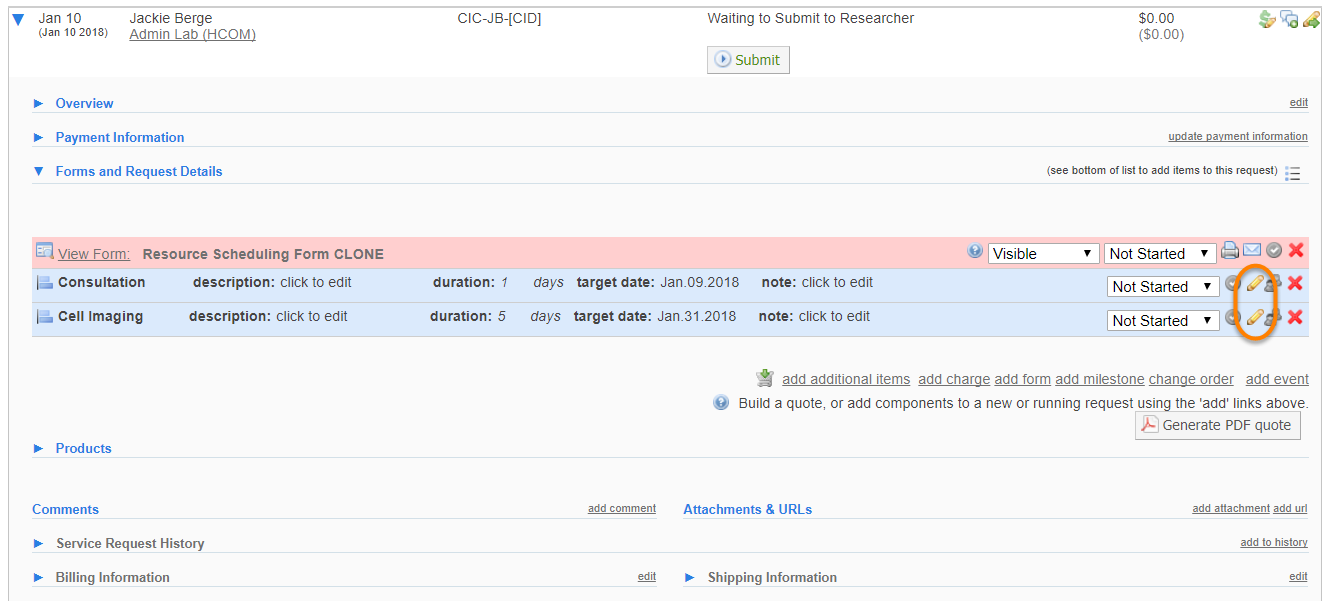The image size is (1332, 601).
Task: Click the blue help icon beside Visible dropdown
Action: click(x=975, y=252)
